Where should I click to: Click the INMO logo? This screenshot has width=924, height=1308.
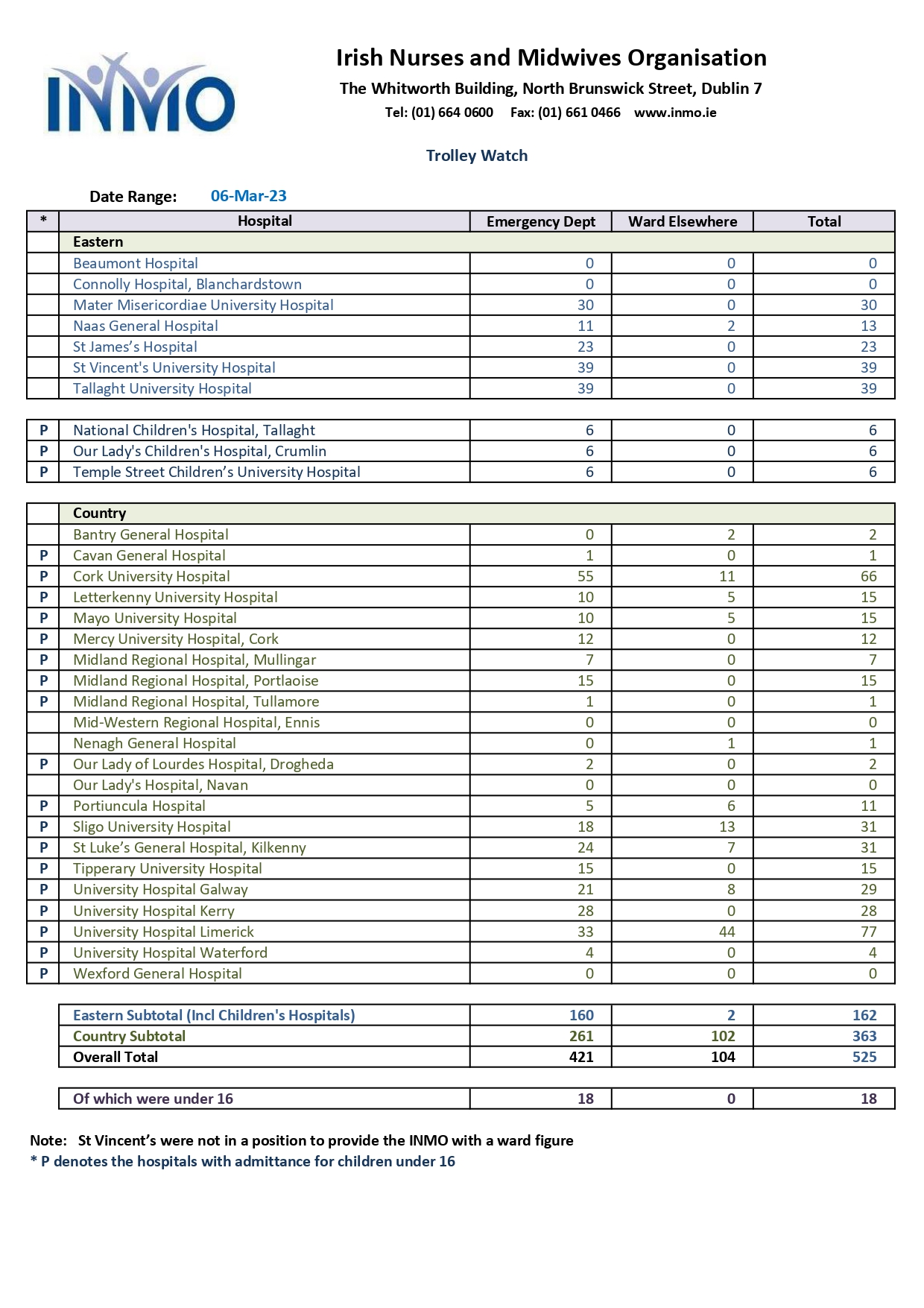click(x=142, y=93)
